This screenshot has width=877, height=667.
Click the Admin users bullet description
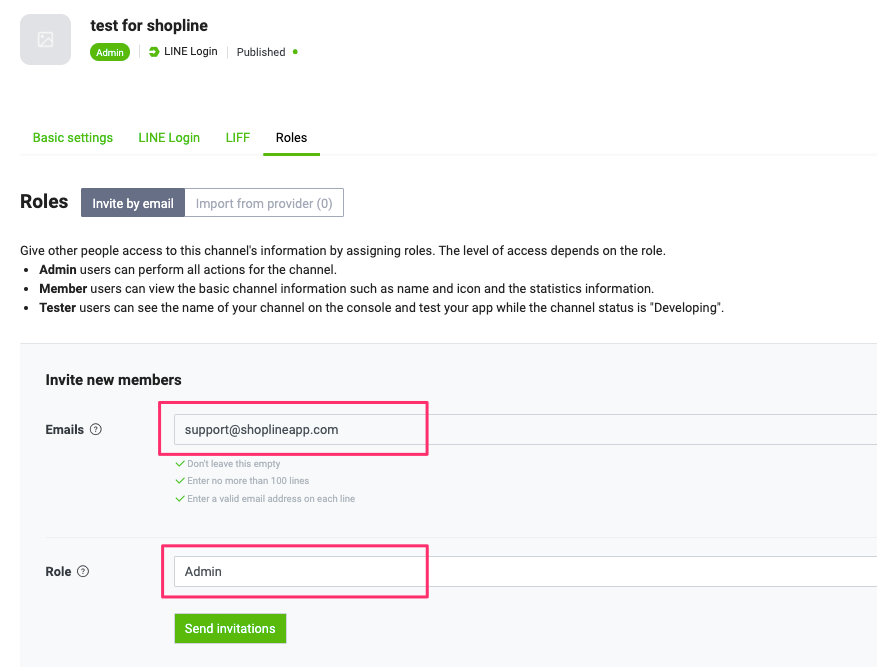point(188,269)
